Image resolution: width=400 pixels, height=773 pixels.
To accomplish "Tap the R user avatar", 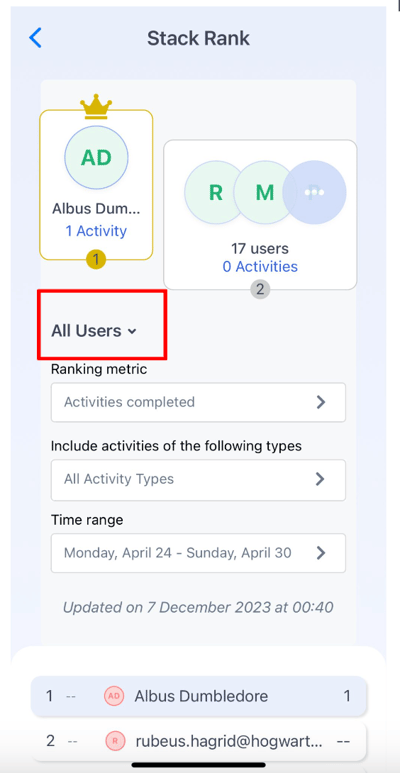I will pos(216,192).
